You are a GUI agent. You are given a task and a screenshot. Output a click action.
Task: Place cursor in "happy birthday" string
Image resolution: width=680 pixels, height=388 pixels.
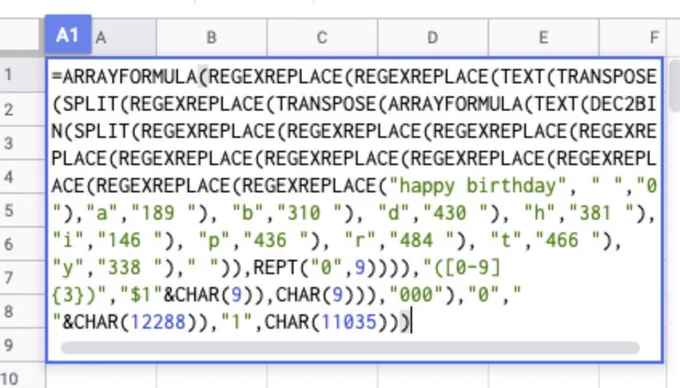coord(477,186)
